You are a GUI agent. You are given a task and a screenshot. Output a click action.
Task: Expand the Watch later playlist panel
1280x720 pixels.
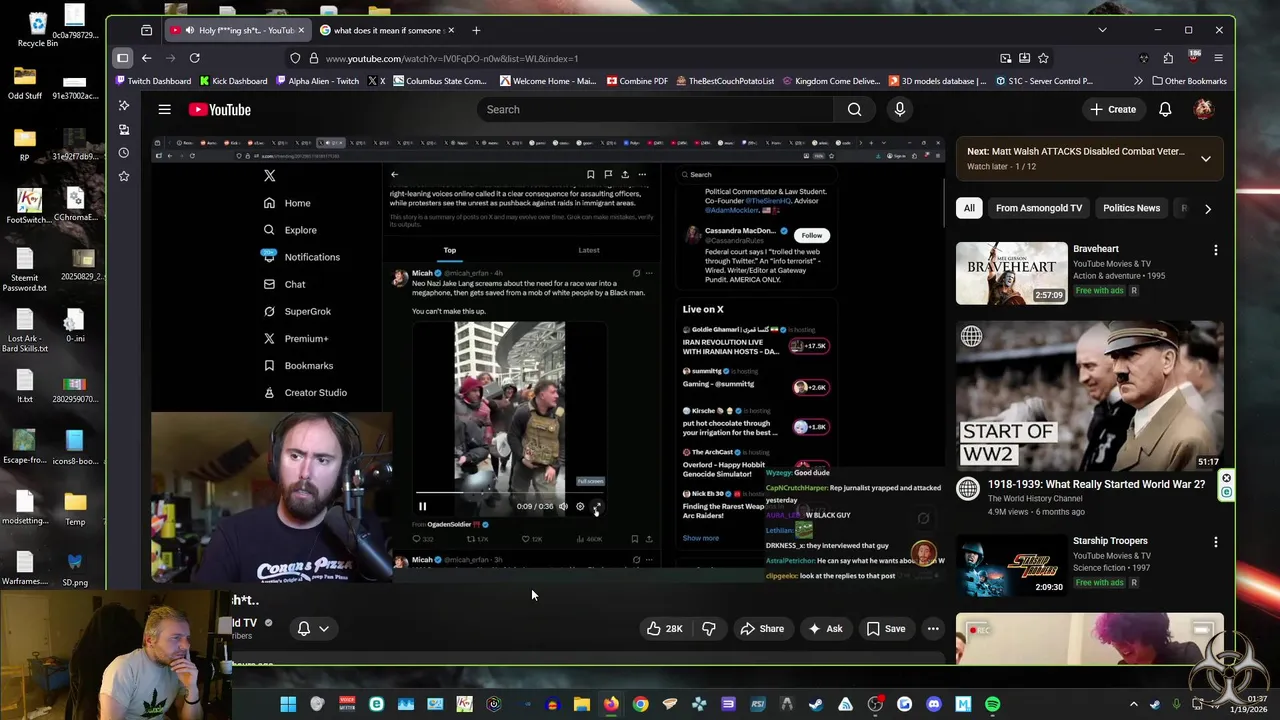(1206, 159)
